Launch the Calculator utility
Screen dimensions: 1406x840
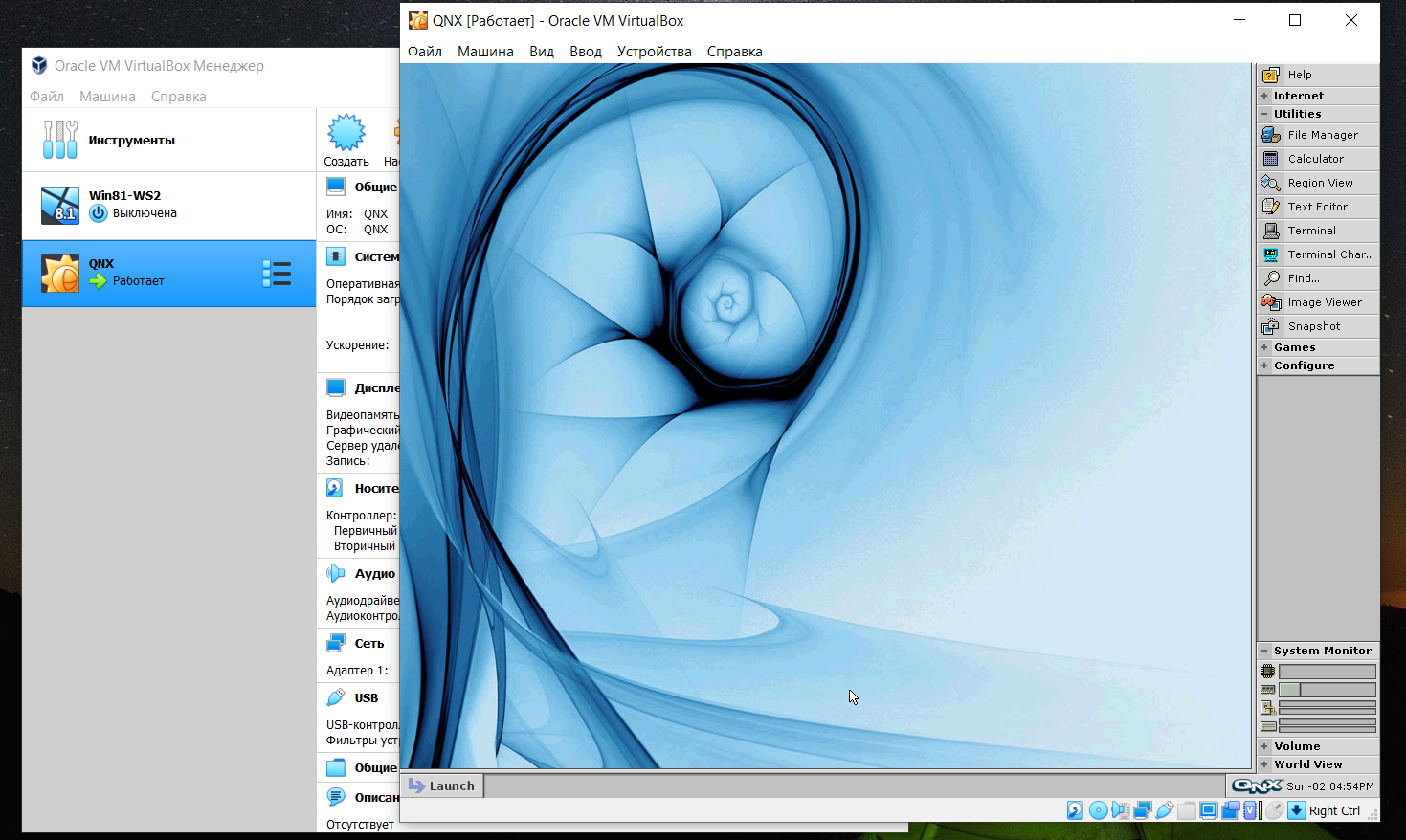pos(1318,159)
